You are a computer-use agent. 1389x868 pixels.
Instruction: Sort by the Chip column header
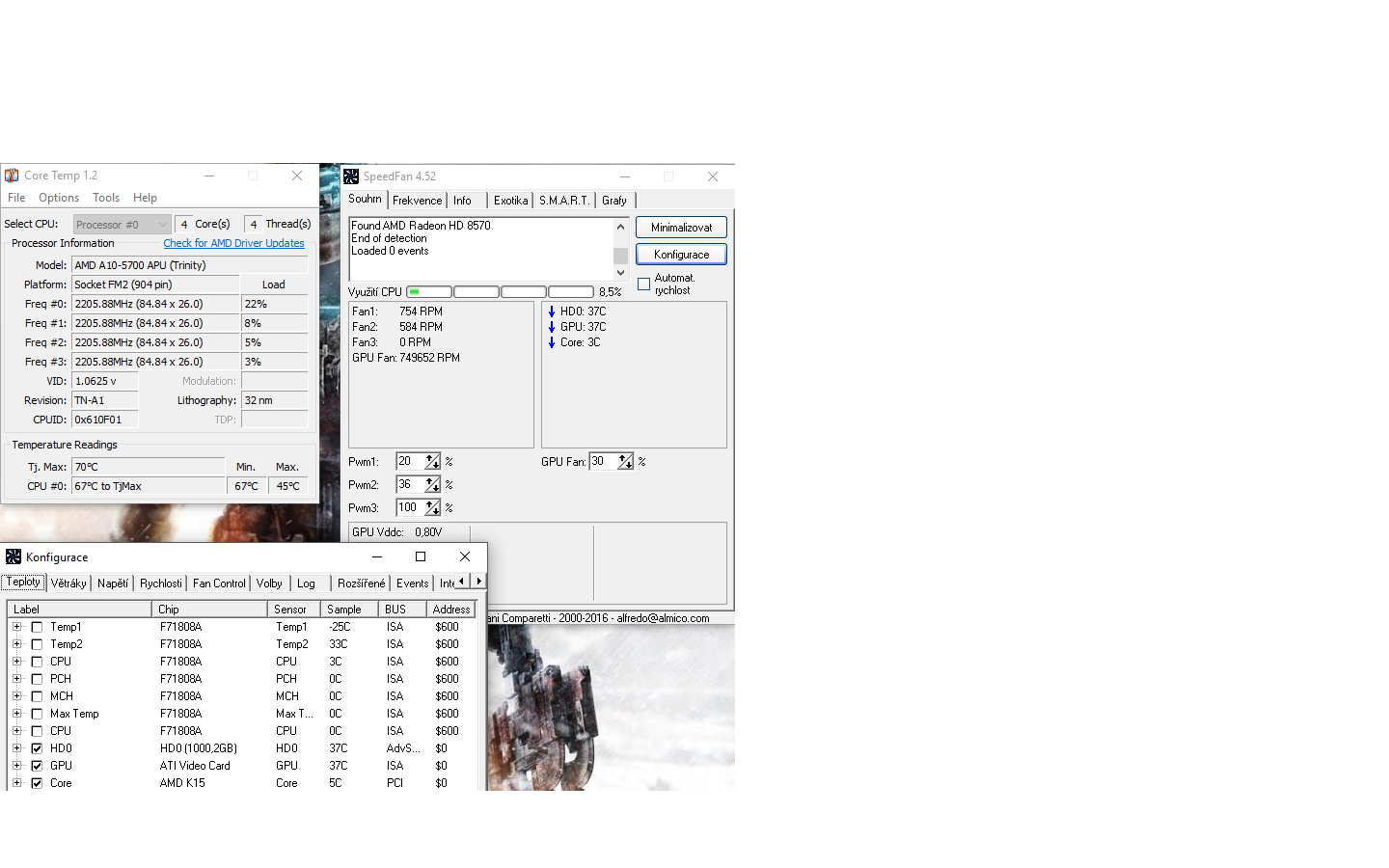(x=209, y=610)
